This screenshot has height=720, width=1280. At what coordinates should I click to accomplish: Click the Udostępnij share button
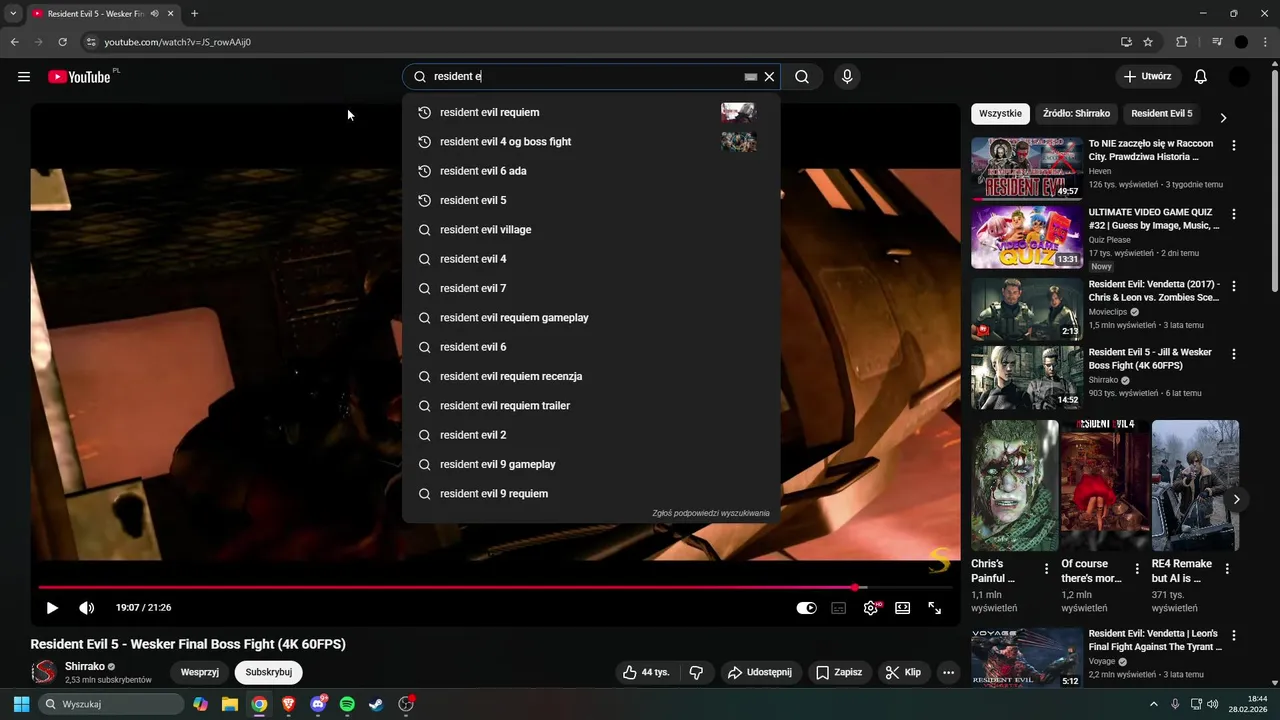(x=760, y=673)
